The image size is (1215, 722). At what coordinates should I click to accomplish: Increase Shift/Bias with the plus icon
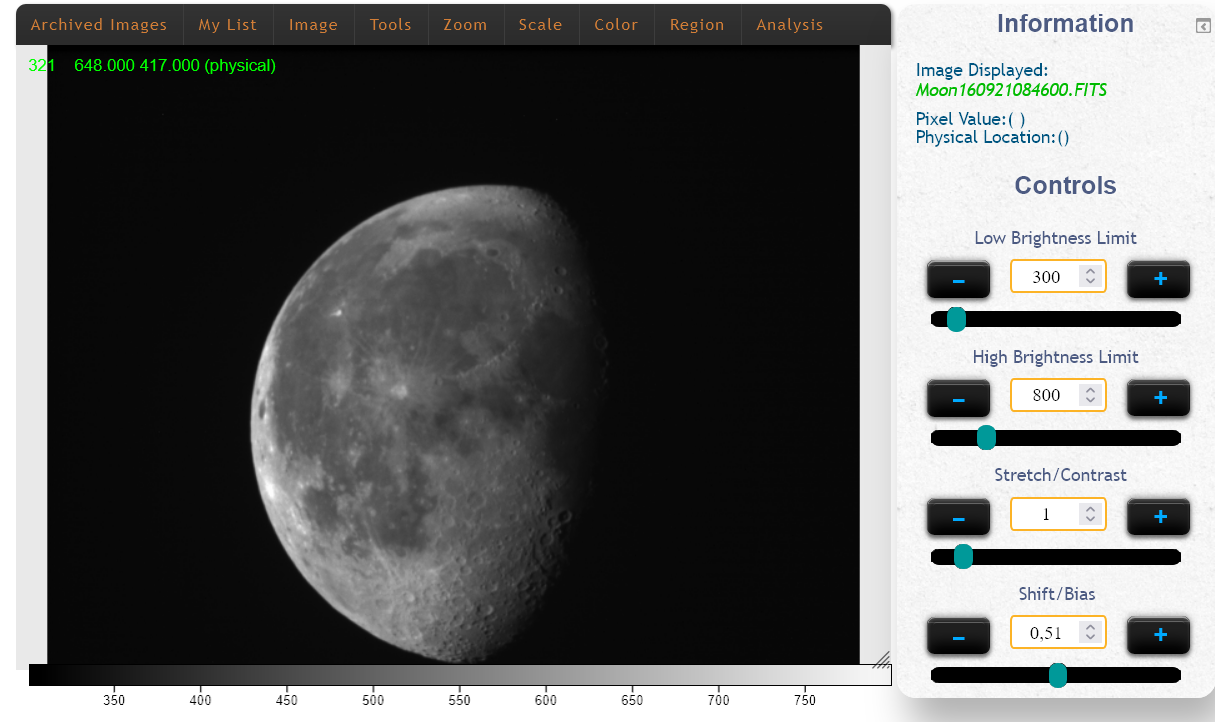tap(1158, 635)
